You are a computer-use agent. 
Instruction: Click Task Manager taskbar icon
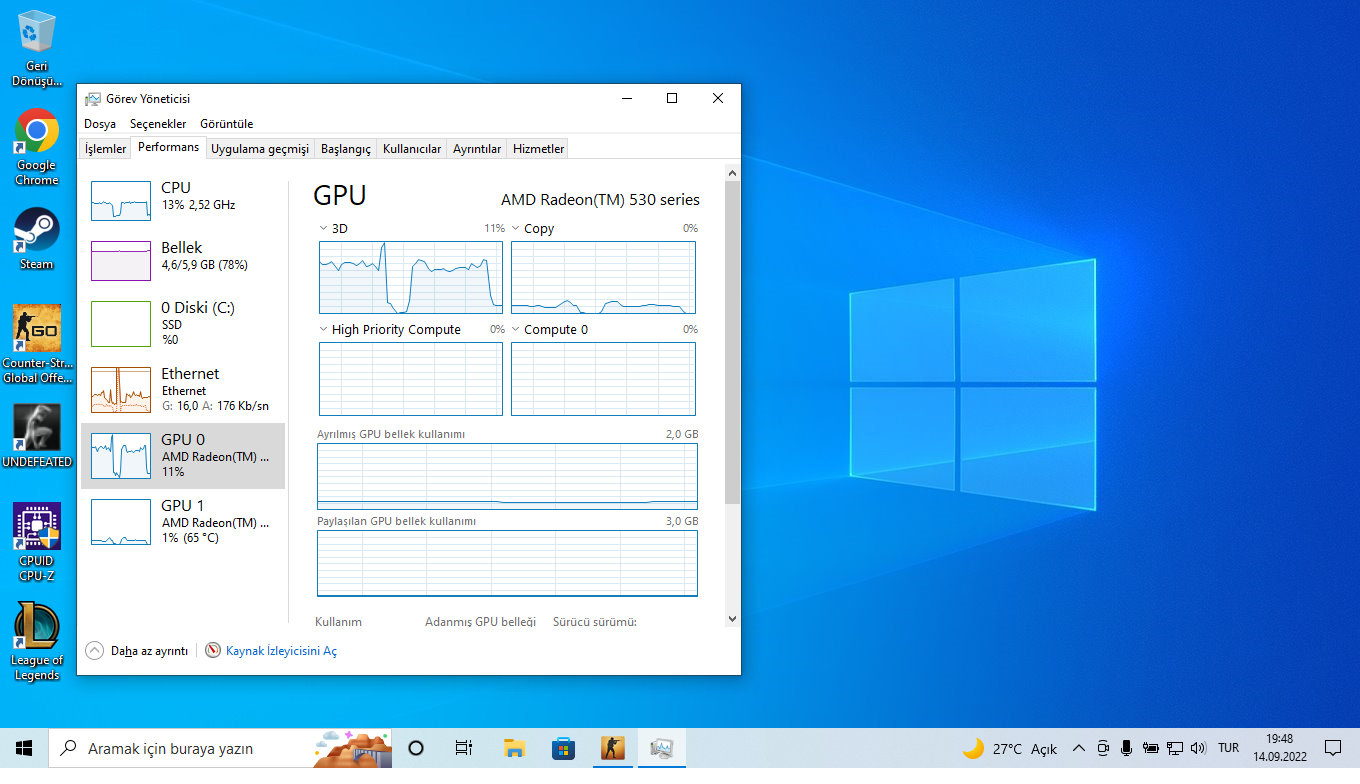(x=661, y=748)
